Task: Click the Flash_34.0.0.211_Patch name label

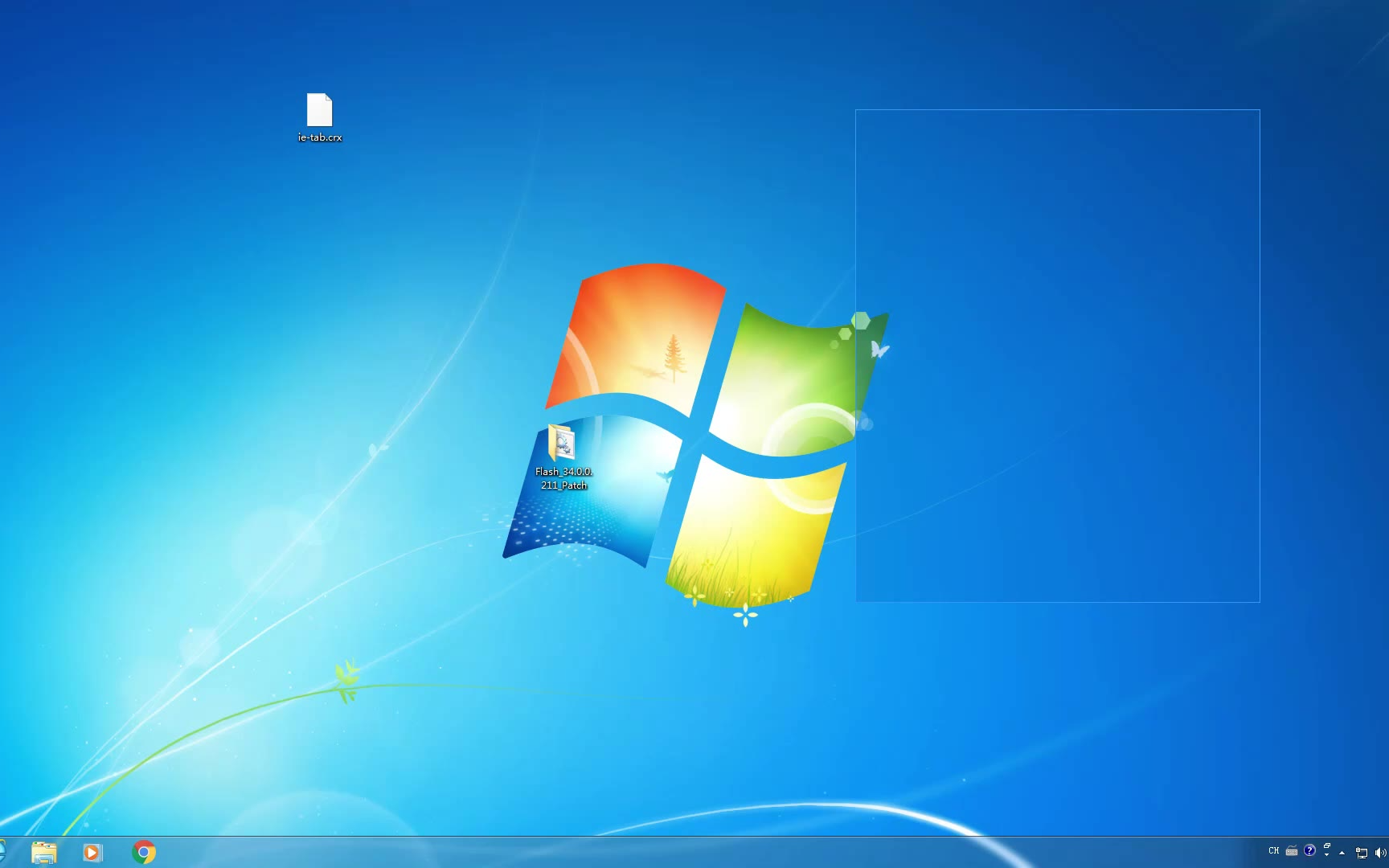Action: click(563, 478)
